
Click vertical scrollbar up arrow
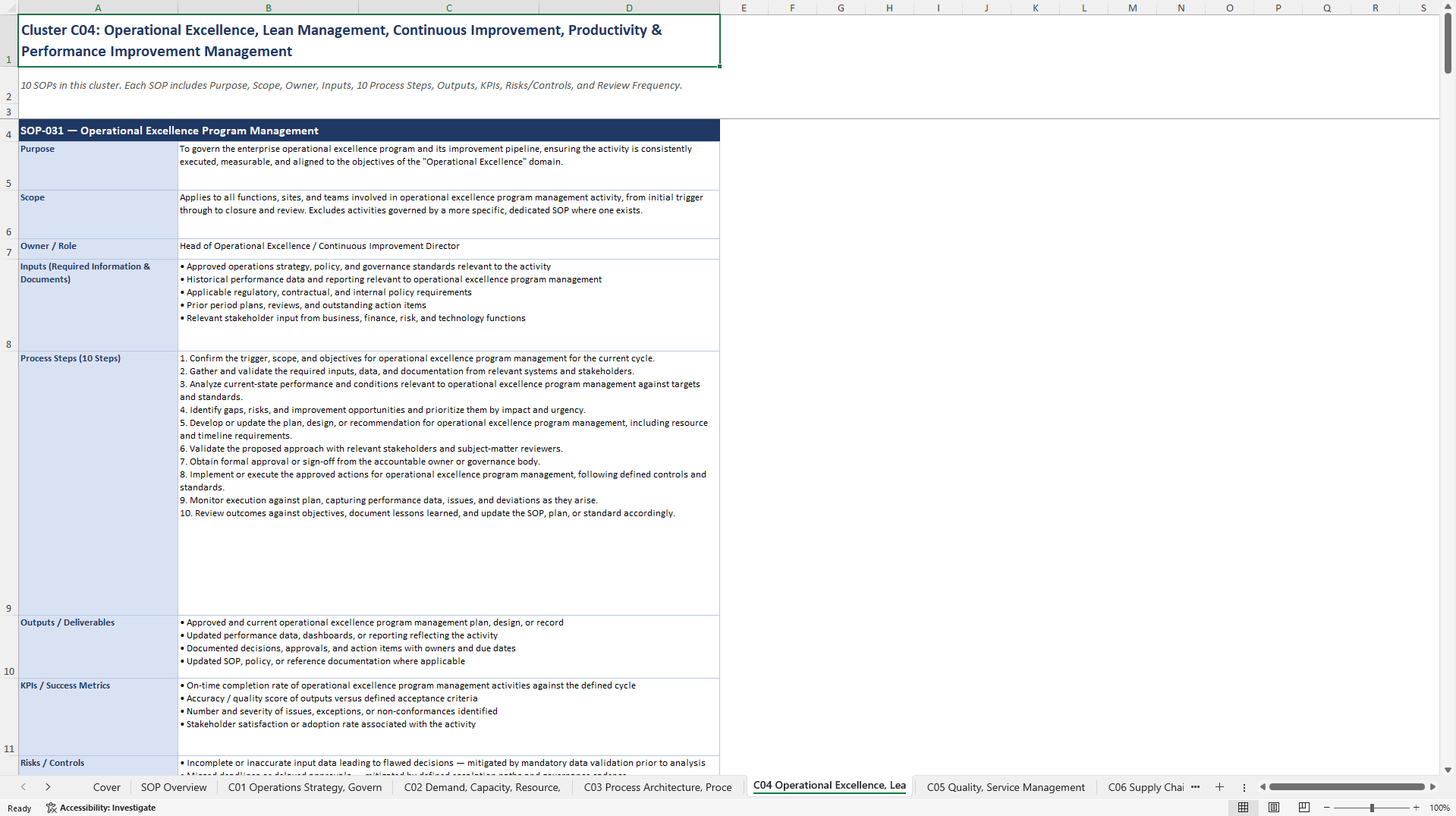[1448, 7]
